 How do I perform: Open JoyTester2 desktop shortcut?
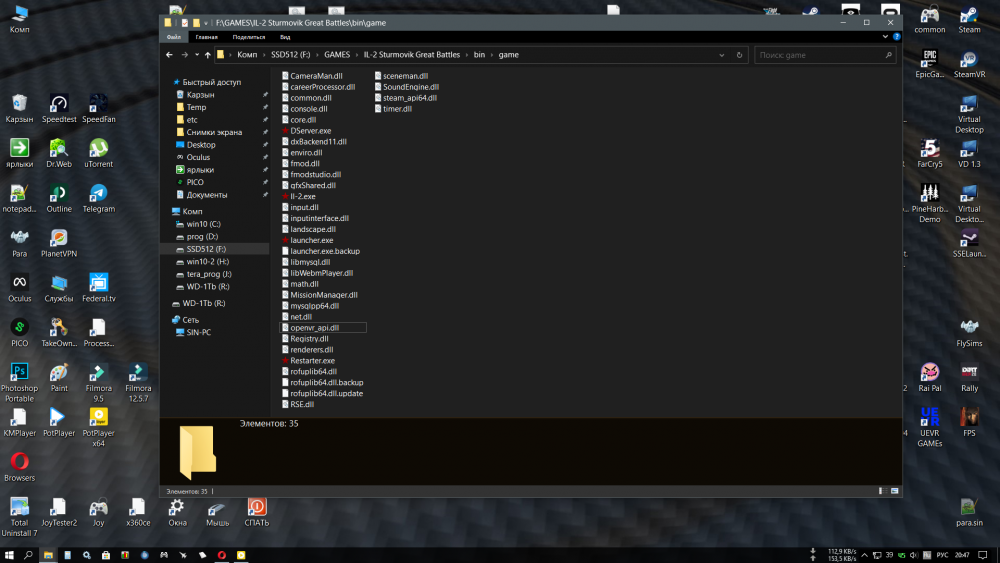pos(59,512)
